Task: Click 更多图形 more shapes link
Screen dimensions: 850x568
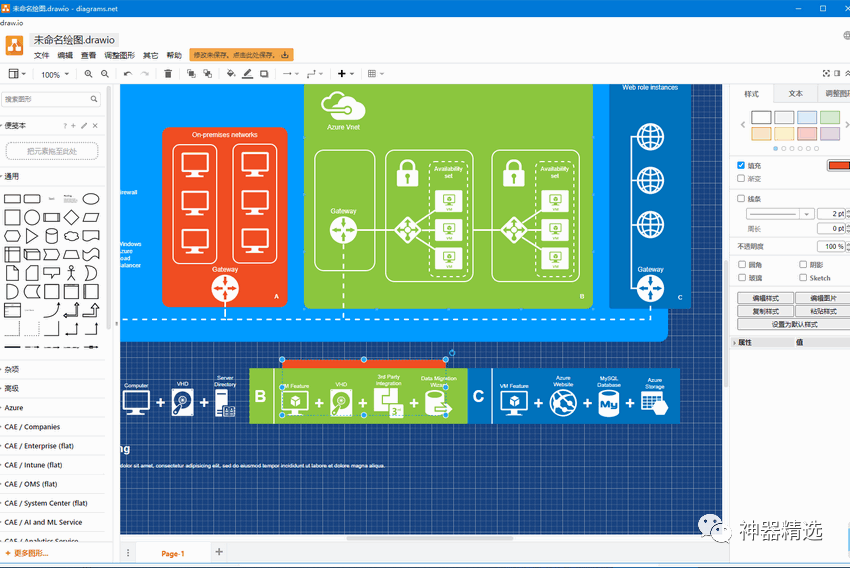Action: (x=27, y=553)
